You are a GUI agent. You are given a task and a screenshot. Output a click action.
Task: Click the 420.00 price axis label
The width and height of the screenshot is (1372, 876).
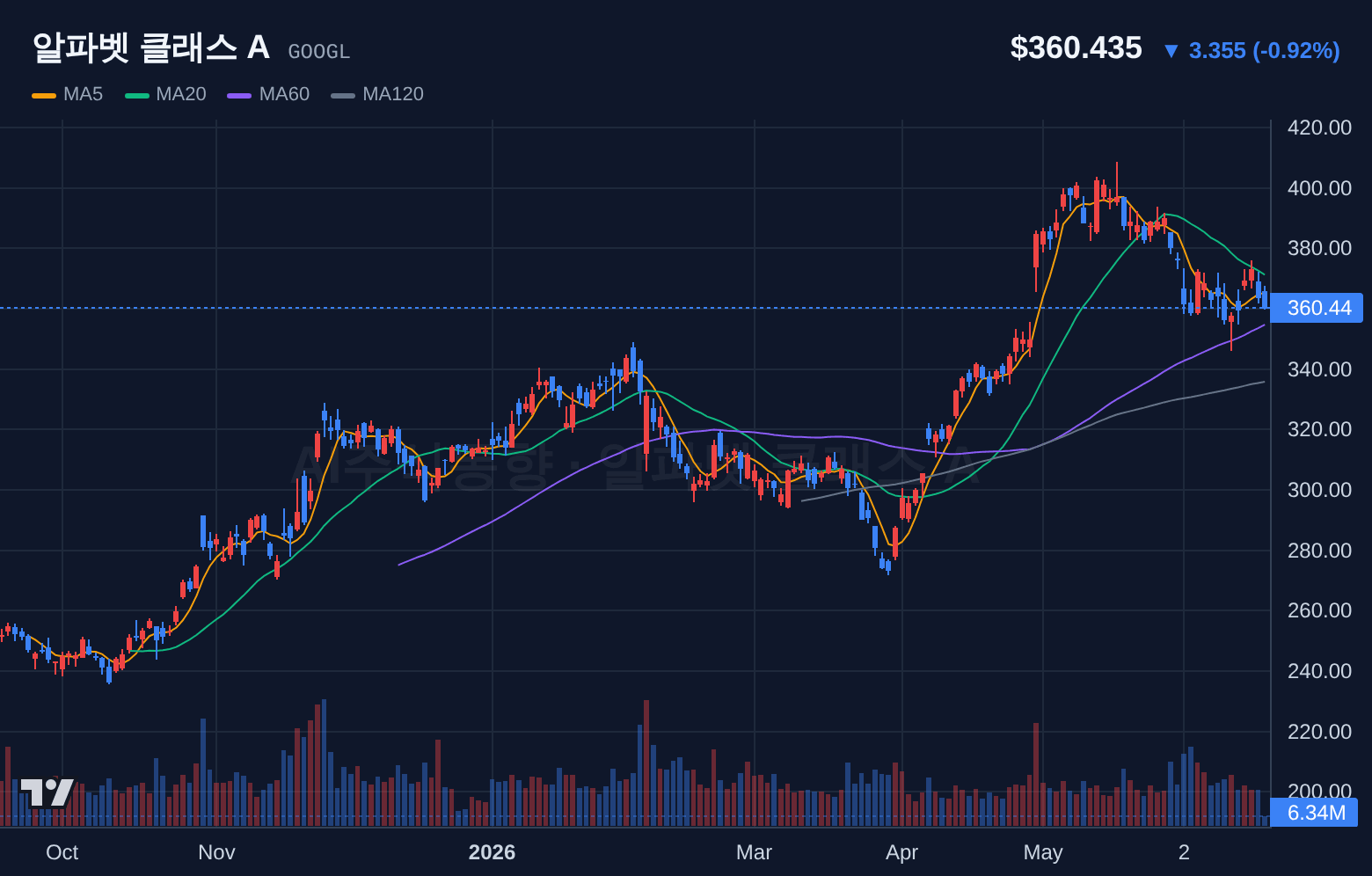click(x=1319, y=128)
